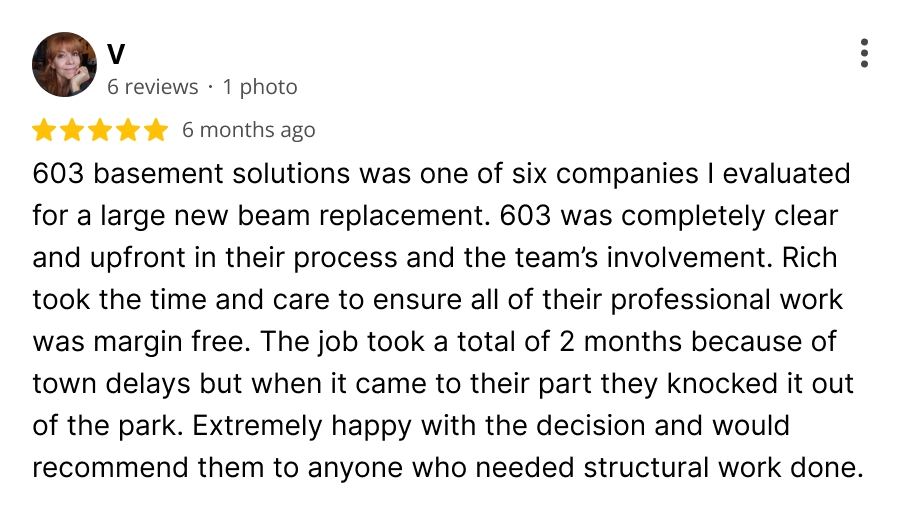Click the fourth yellow rating star
Screen dimensions: 900x520
point(128,130)
